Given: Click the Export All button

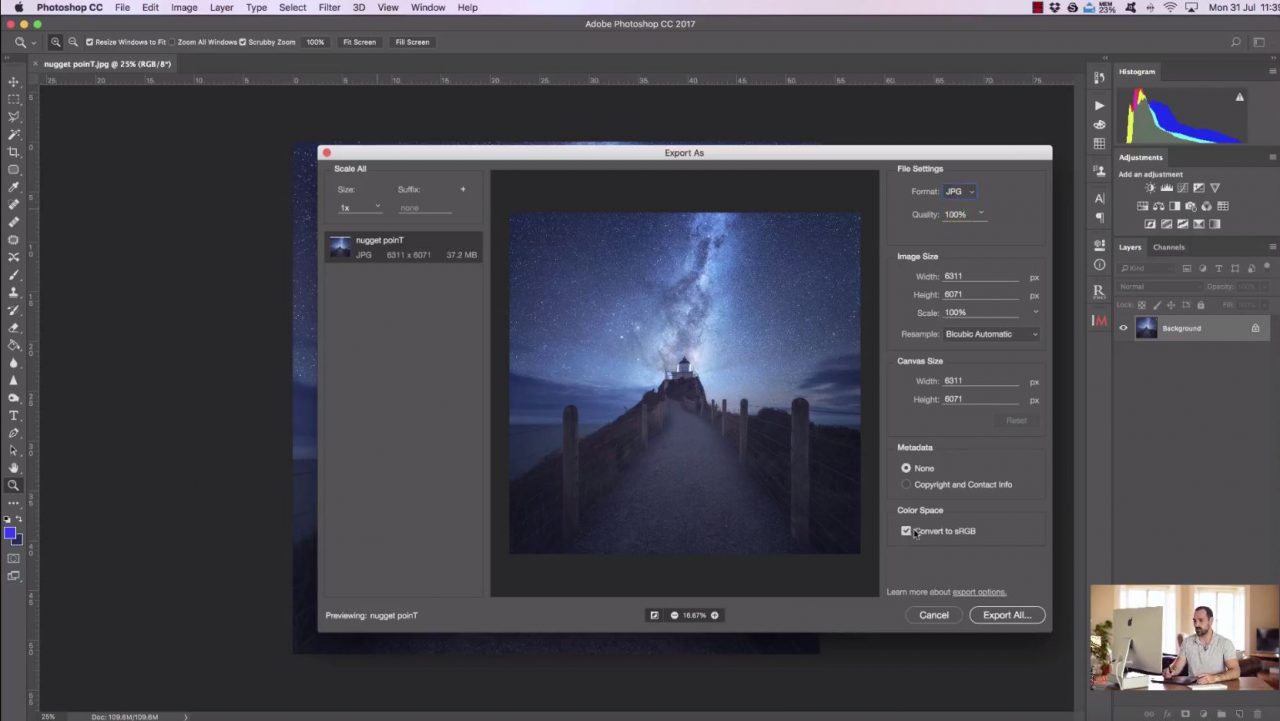Looking at the screenshot, I should click(1006, 615).
